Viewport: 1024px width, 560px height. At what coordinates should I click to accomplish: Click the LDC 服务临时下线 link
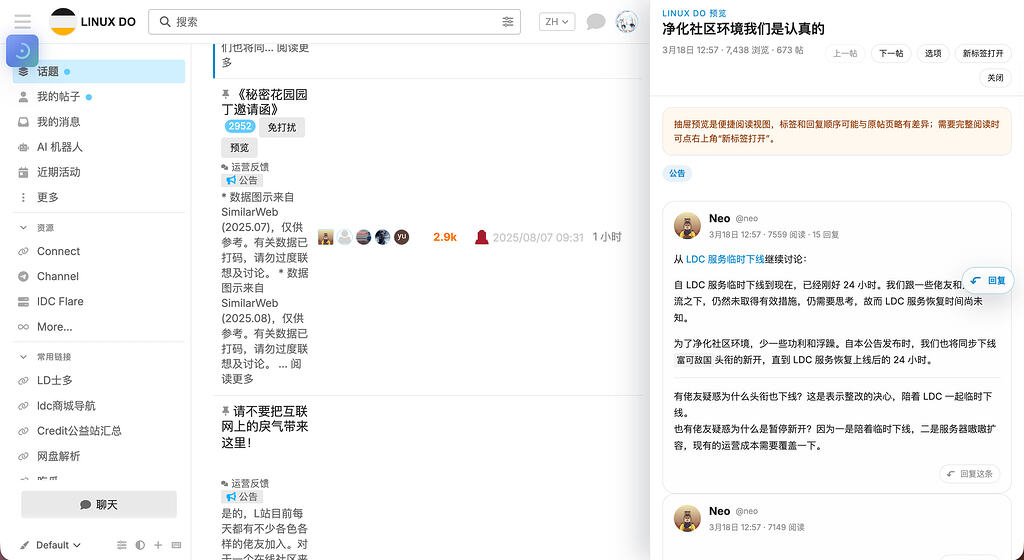[725, 259]
